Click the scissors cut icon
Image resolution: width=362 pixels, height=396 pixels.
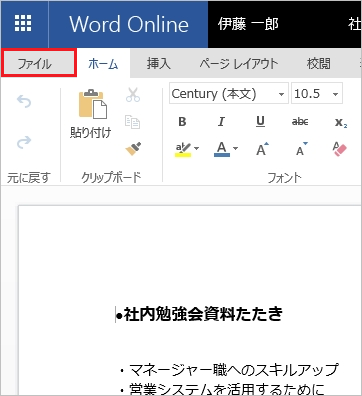click(133, 95)
